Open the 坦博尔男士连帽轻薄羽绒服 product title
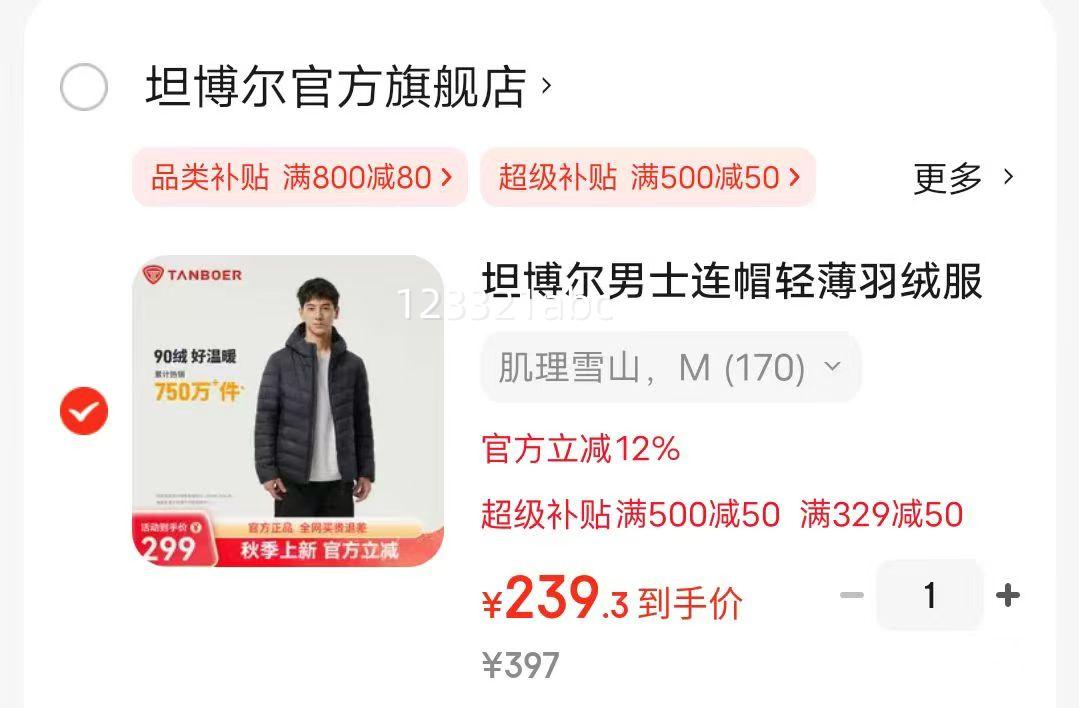Image resolution: width=1079 pixels, height=708 pixels. [x=732, y=281]
